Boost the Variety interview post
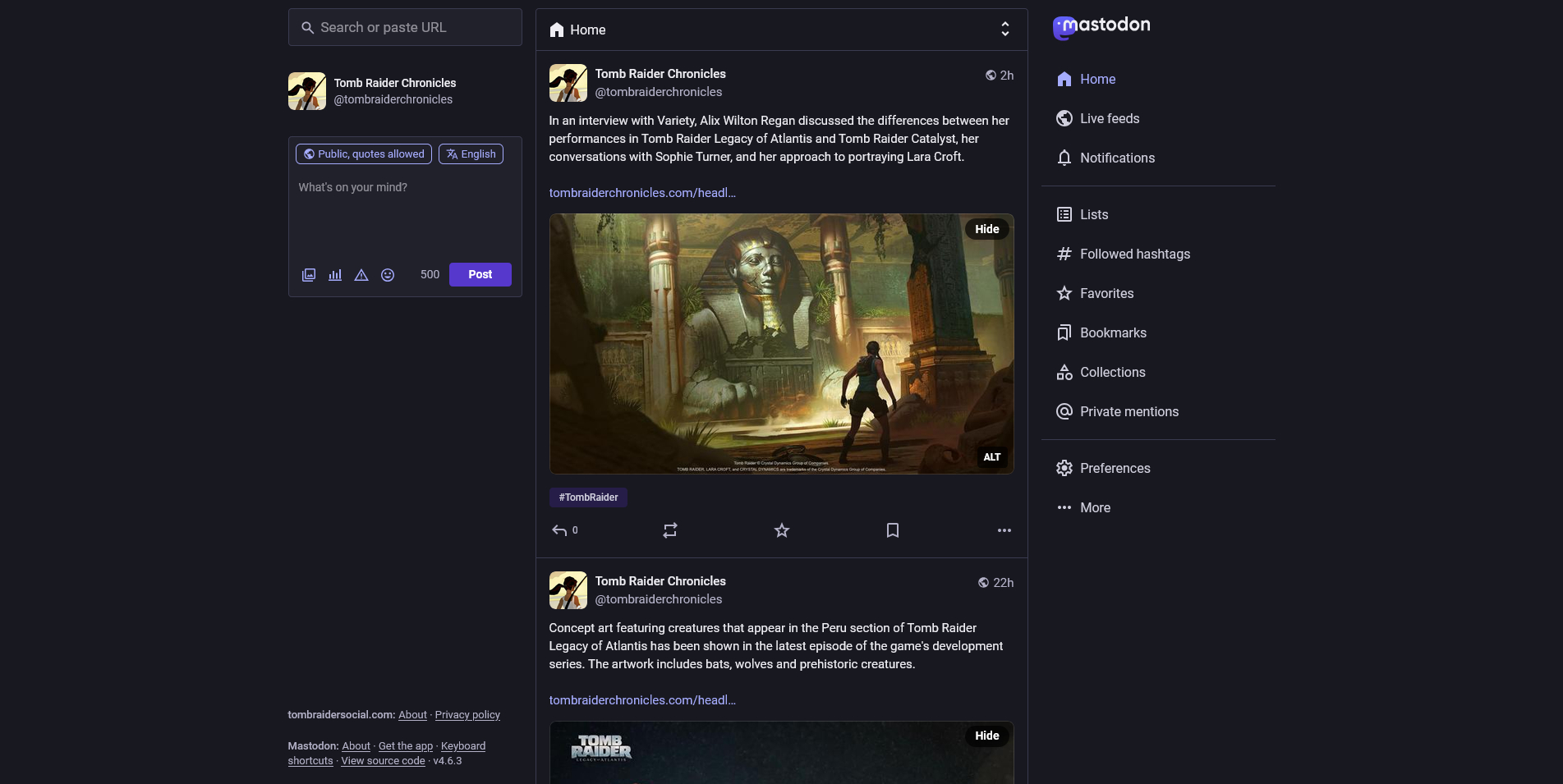This screenshot has height=784, width=1563. pos(670,530)
